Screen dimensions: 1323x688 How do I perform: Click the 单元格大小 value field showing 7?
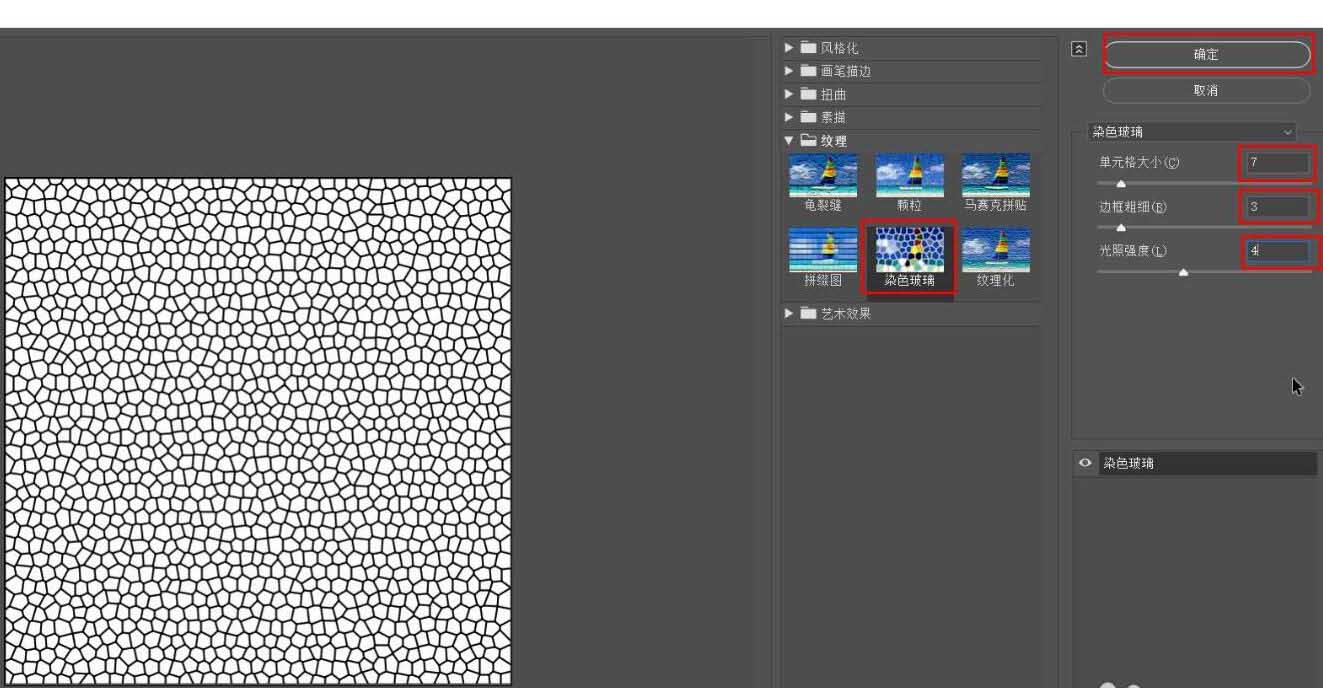click(1277, 162)
